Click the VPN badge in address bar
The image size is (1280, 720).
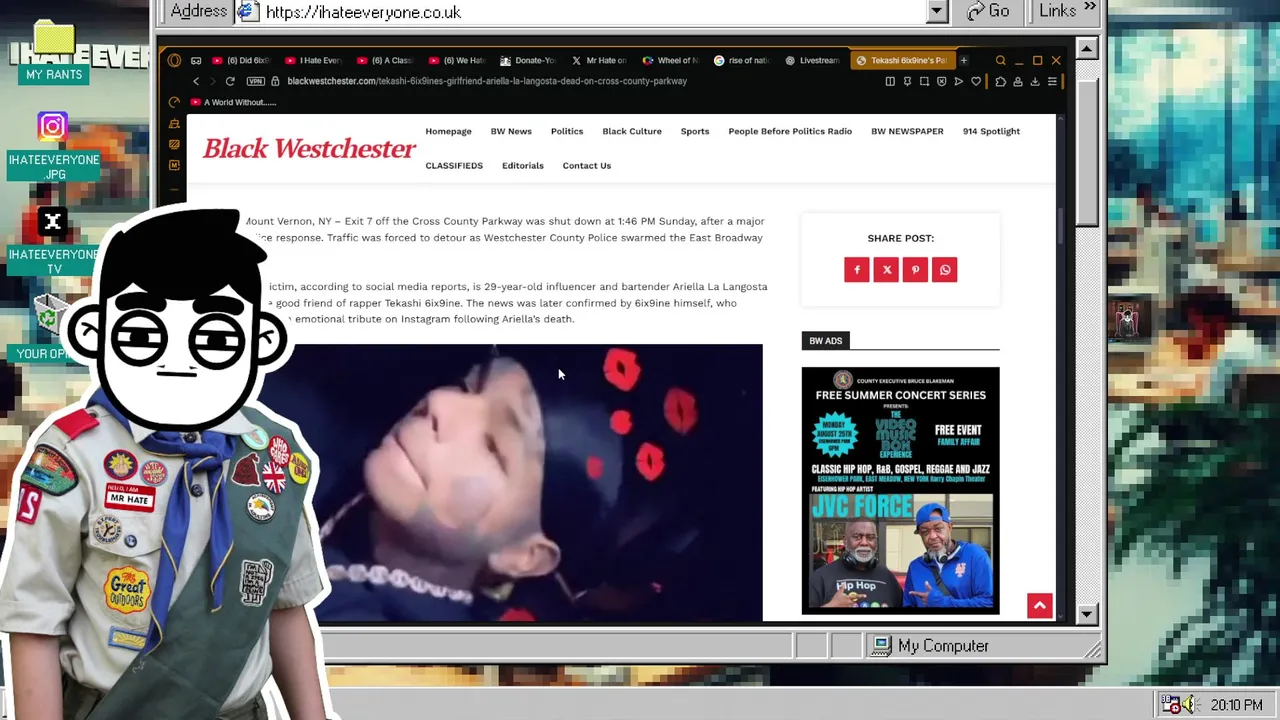(254, 81)
